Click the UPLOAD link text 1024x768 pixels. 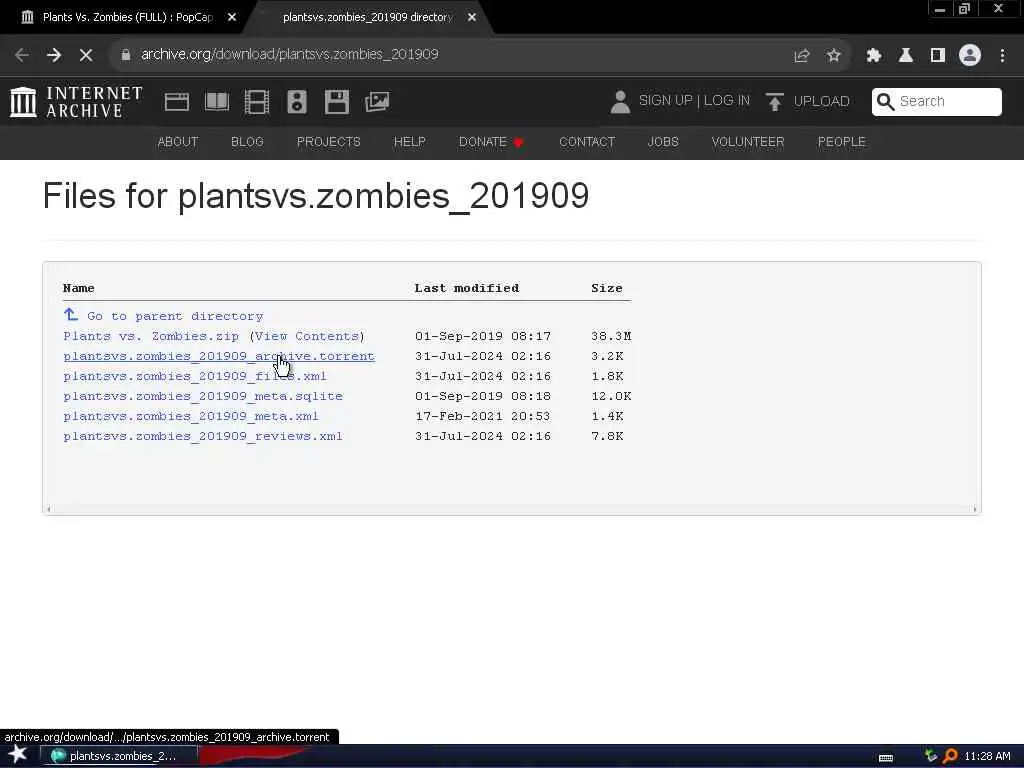click(822, 101)
